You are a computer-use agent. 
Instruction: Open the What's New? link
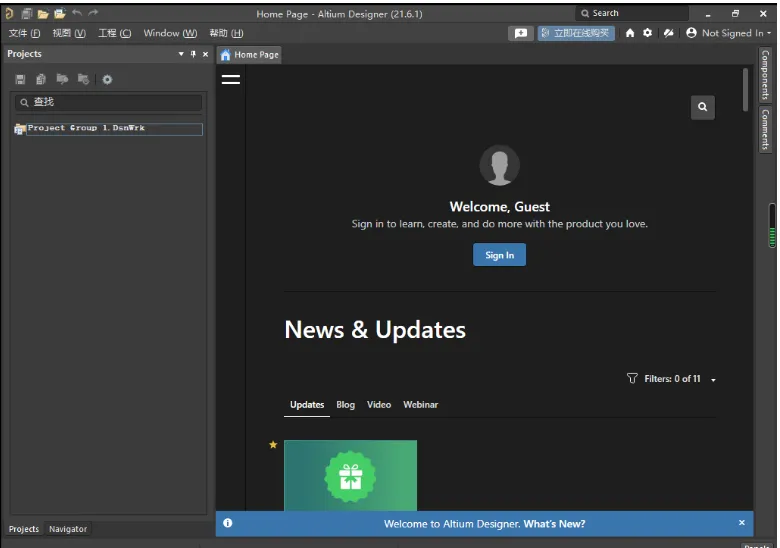coord(554,524)
